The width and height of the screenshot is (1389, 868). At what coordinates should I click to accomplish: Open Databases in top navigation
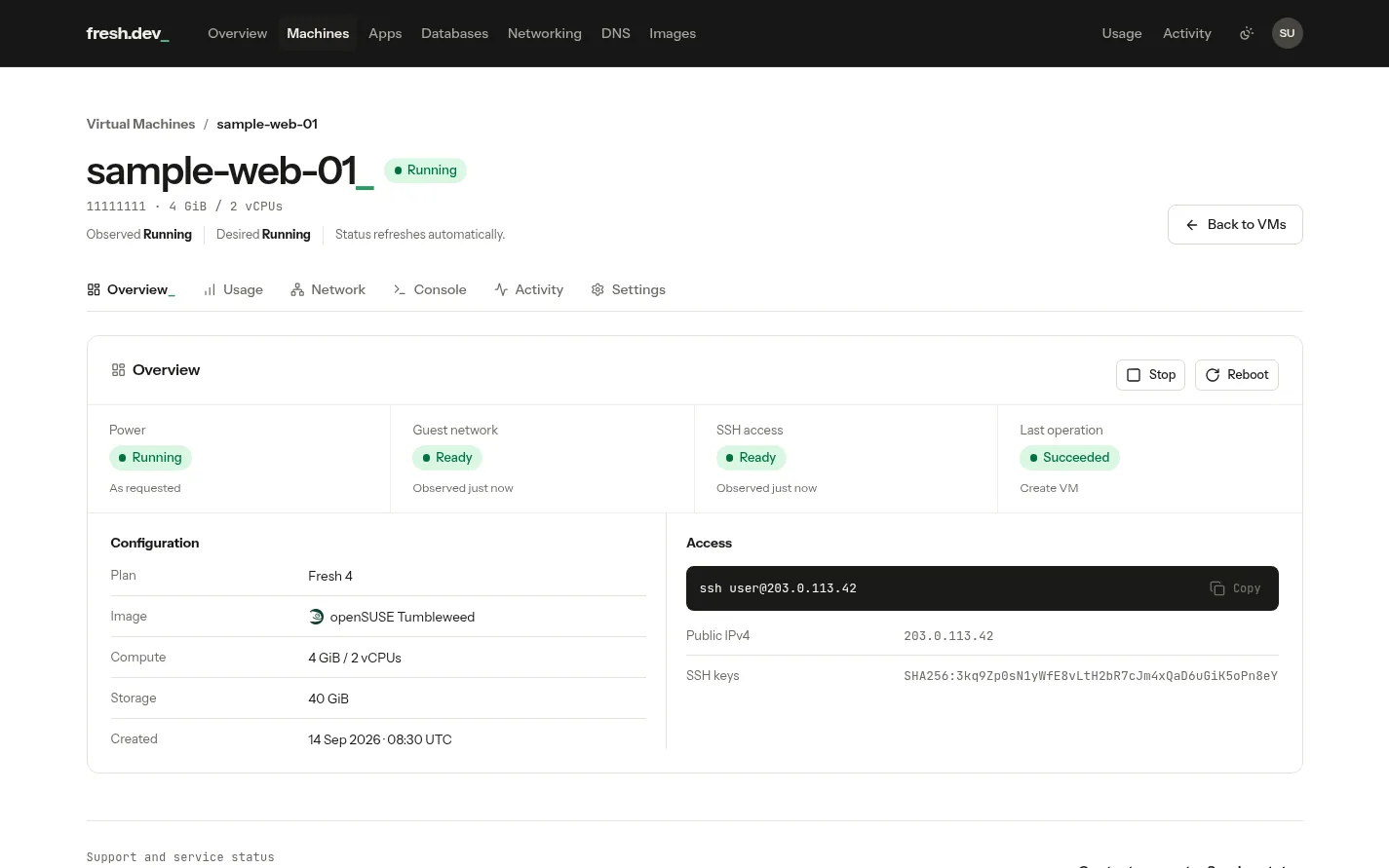coord(454,33)
